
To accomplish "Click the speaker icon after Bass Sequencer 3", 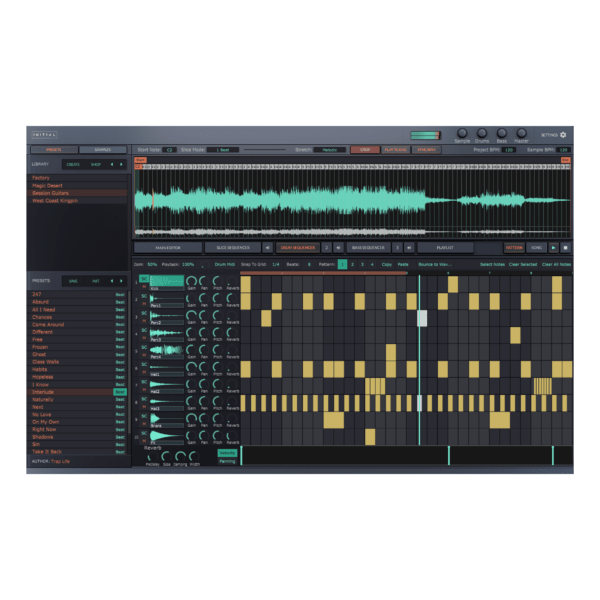I will click(409, 248).
